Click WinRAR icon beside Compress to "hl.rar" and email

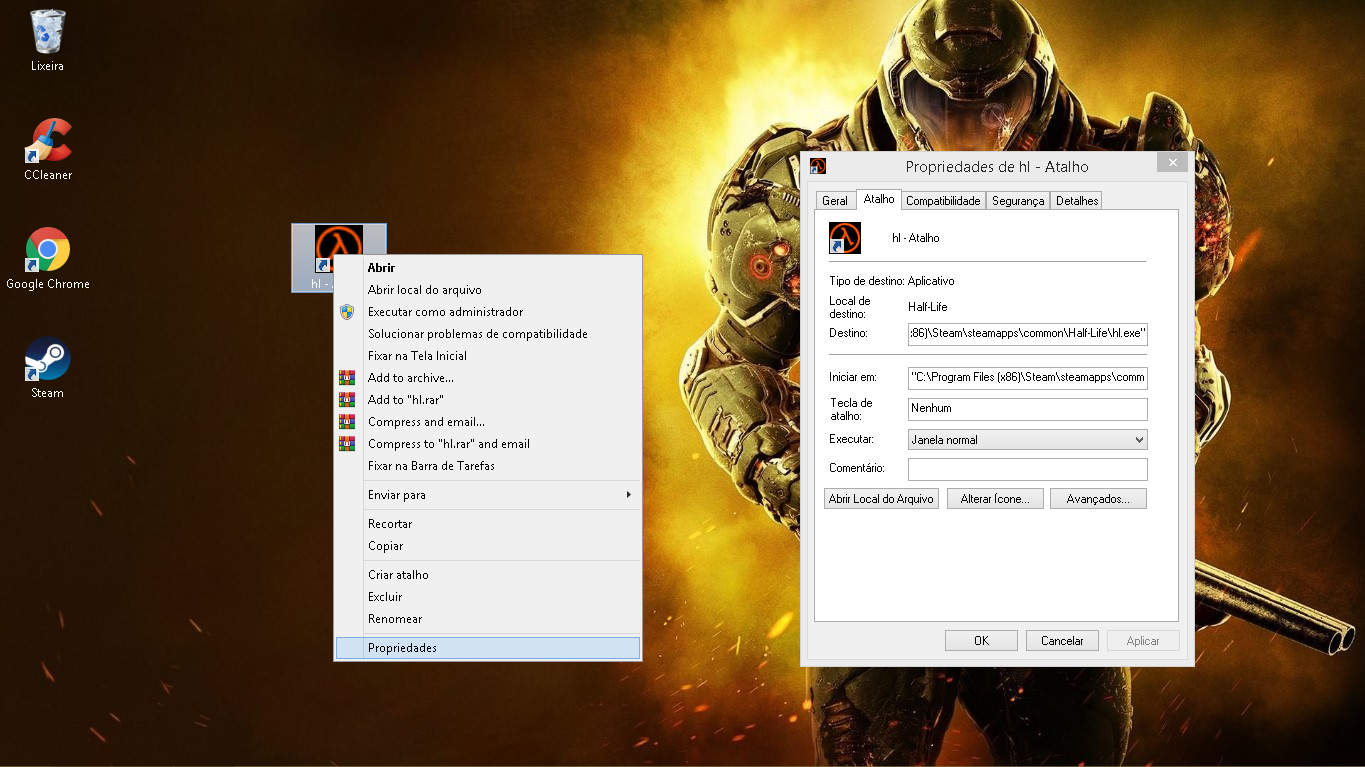pos(347,444)
